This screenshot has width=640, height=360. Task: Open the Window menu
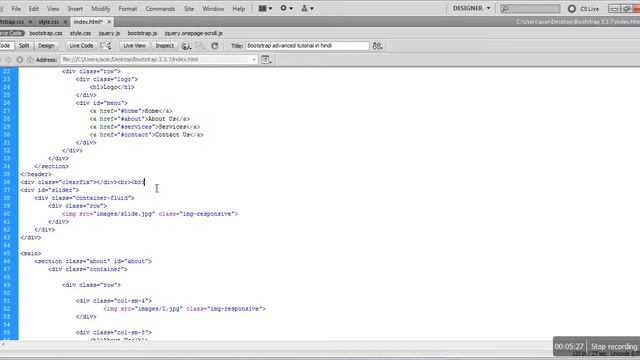213,9
